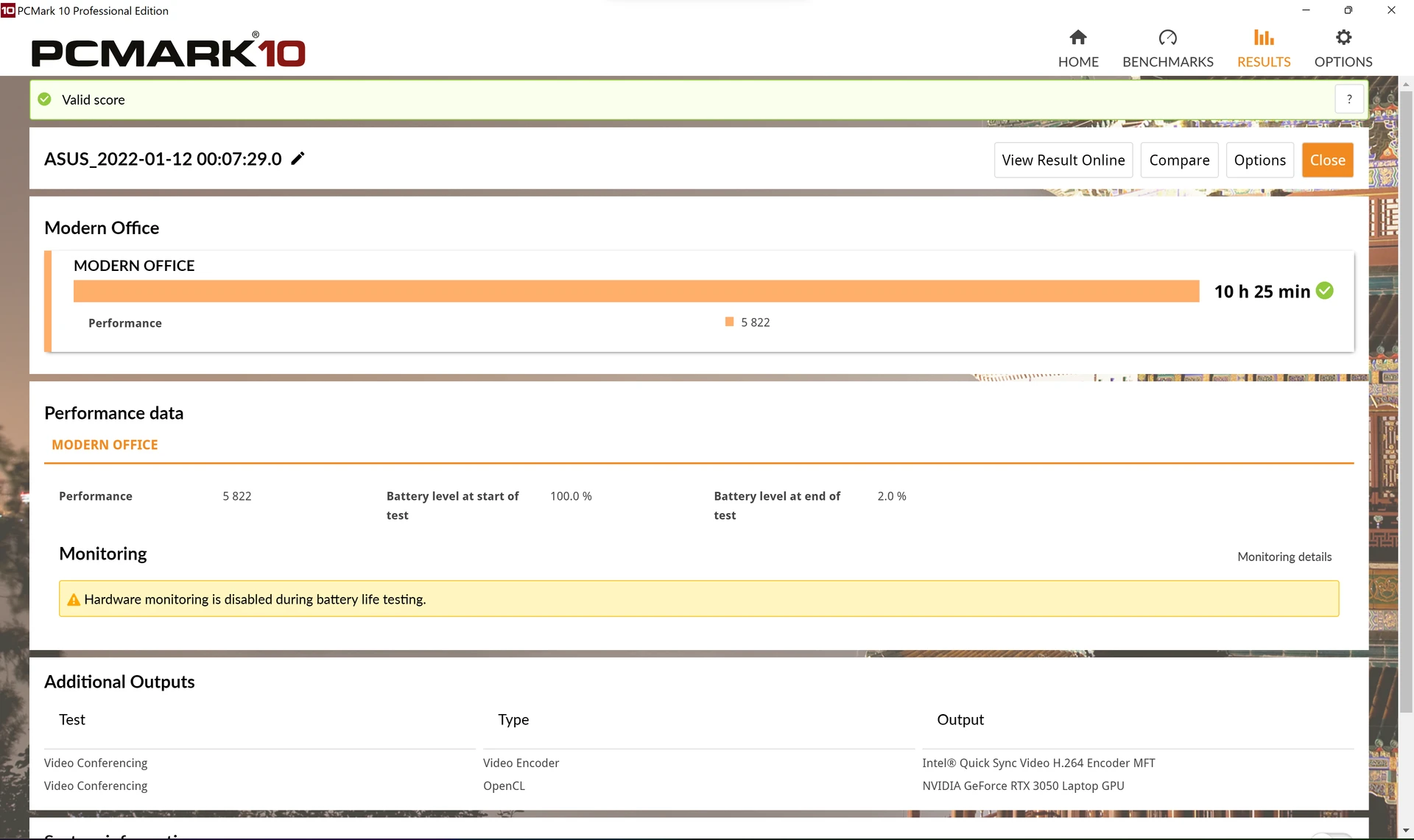1414x840 pixels.
Task: Open the Benchmarks gauge icon
Action: pyautogui.click(x=1167, y=38)
